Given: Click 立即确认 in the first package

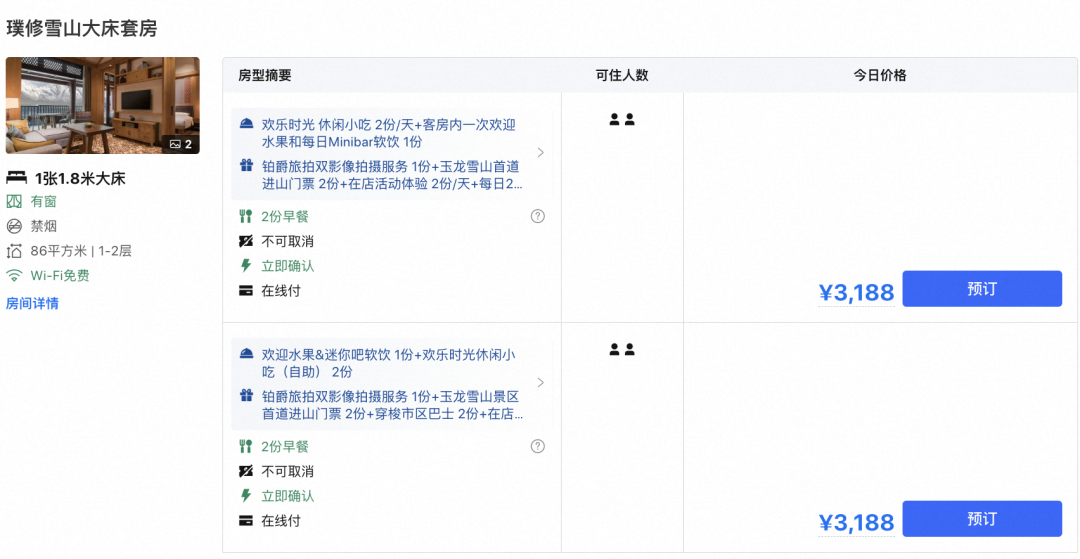Looking at the screenshot, I should 288,266.
